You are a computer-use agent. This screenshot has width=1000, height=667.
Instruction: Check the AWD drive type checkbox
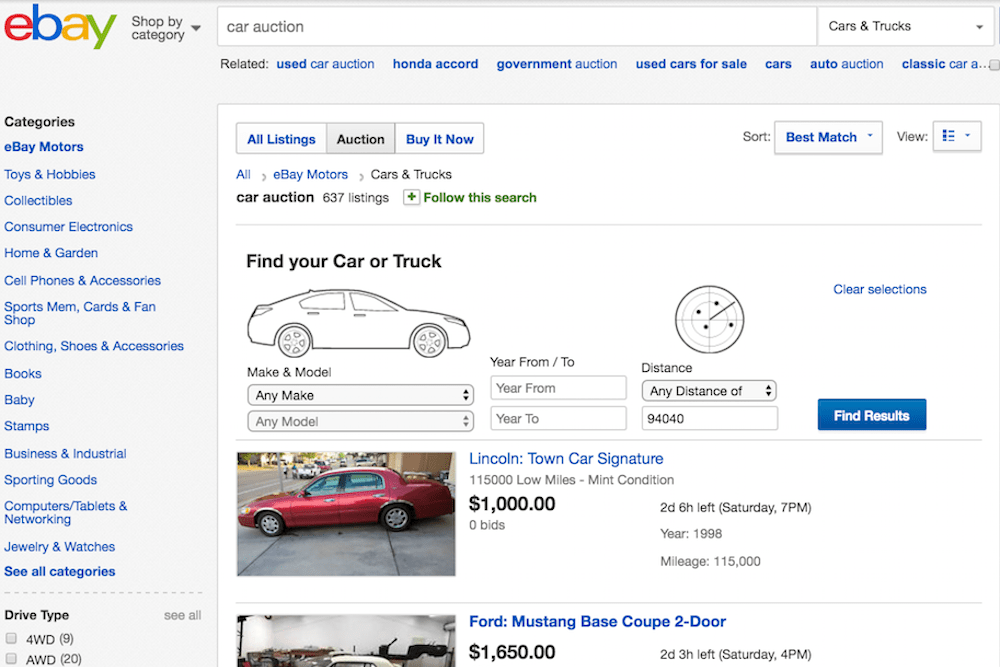pyautogui.click(x=11, y=659)
